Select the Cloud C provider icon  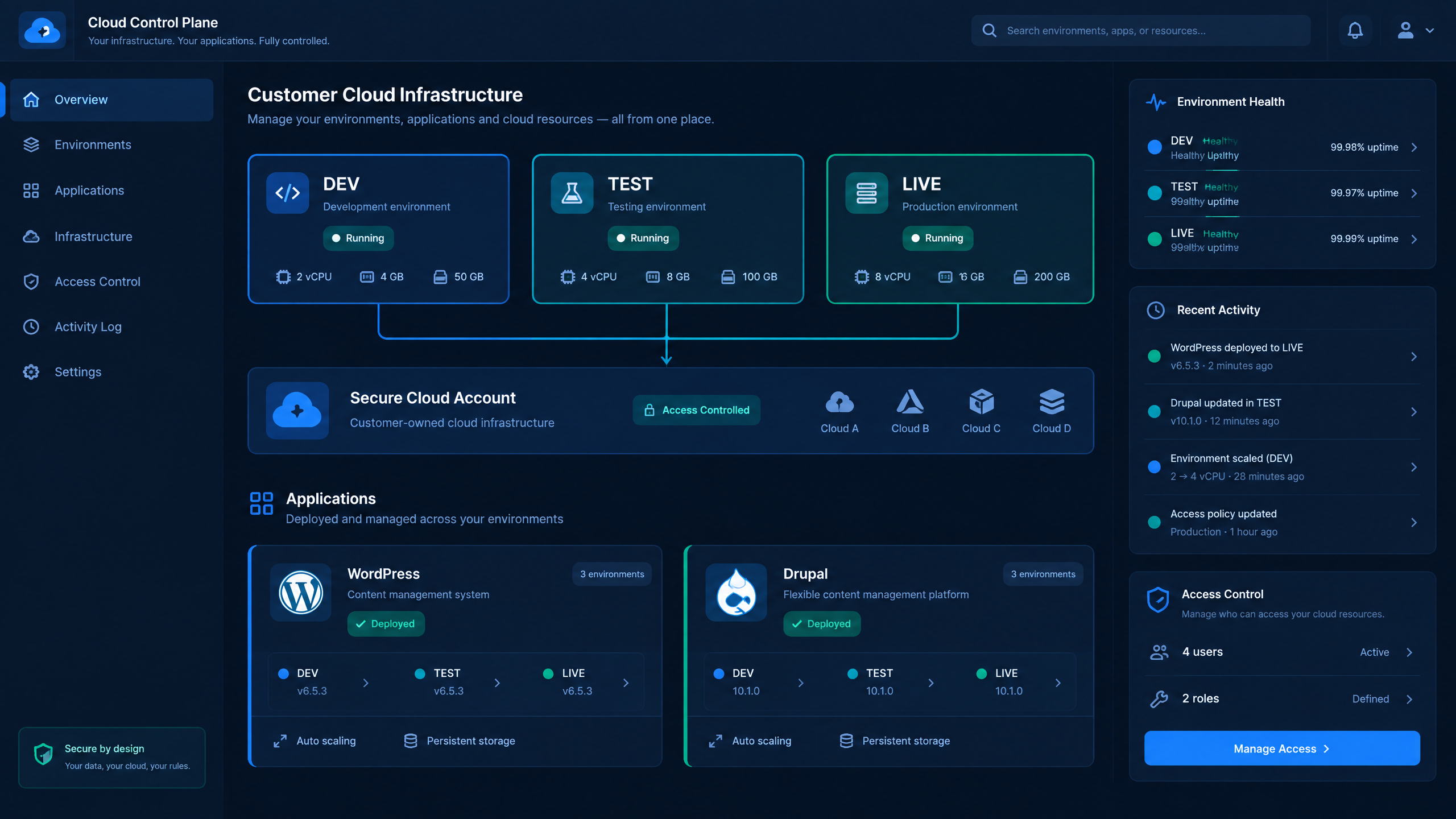click(981, 402)
